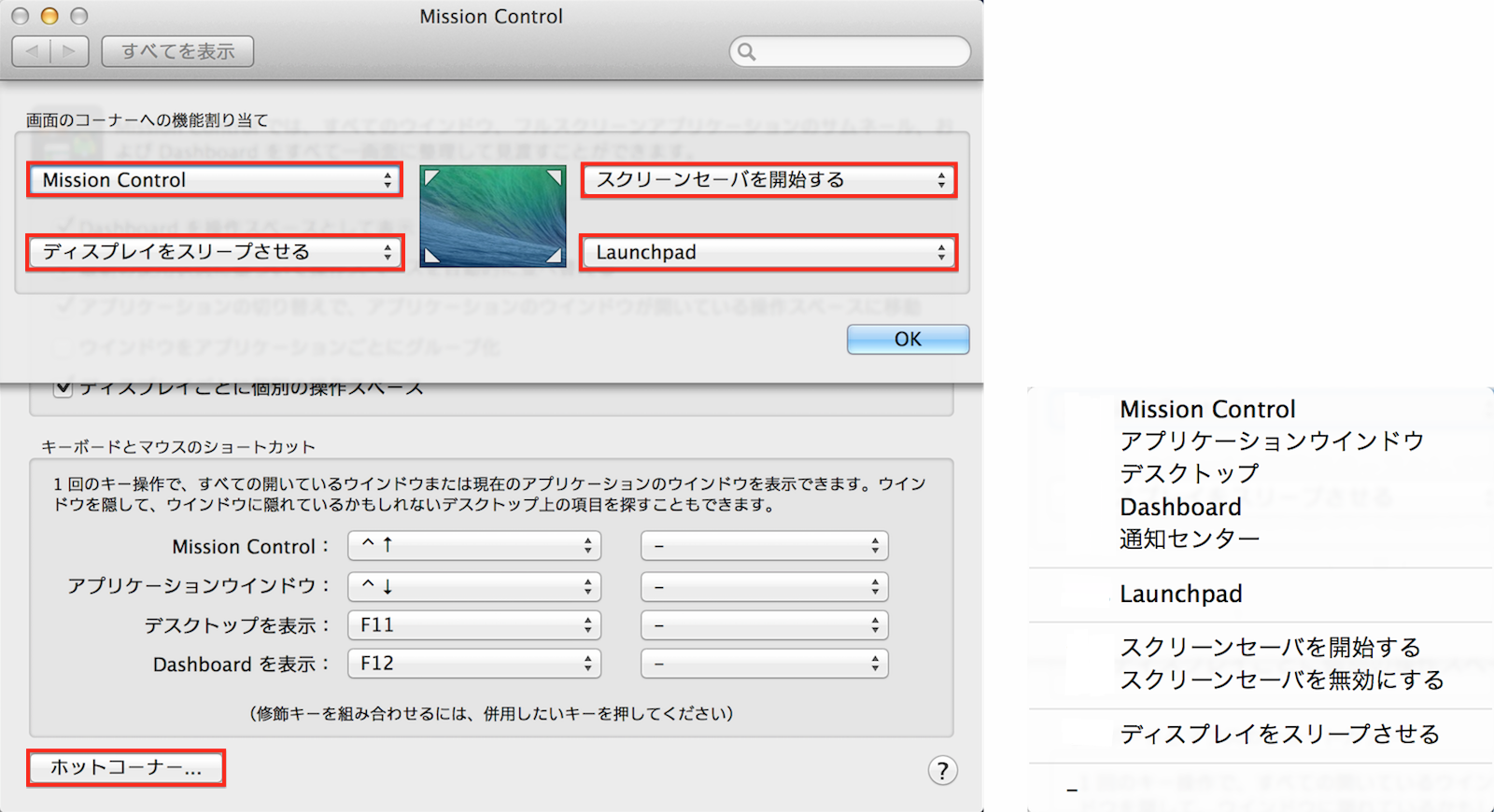Open top-left corner dropdown showing Mission Control
Image resolution: width=1494 pixels, height=812 pixels.
point(216,180)
